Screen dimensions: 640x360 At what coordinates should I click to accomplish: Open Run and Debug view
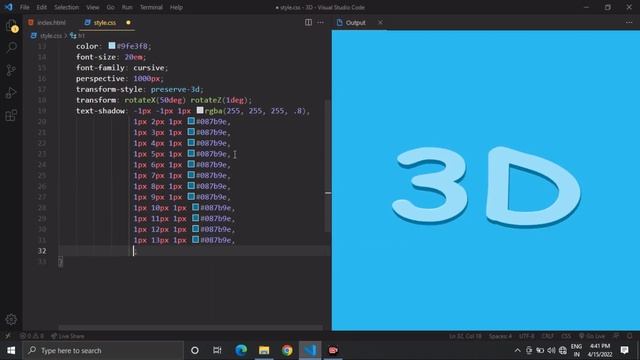point(11,93)
